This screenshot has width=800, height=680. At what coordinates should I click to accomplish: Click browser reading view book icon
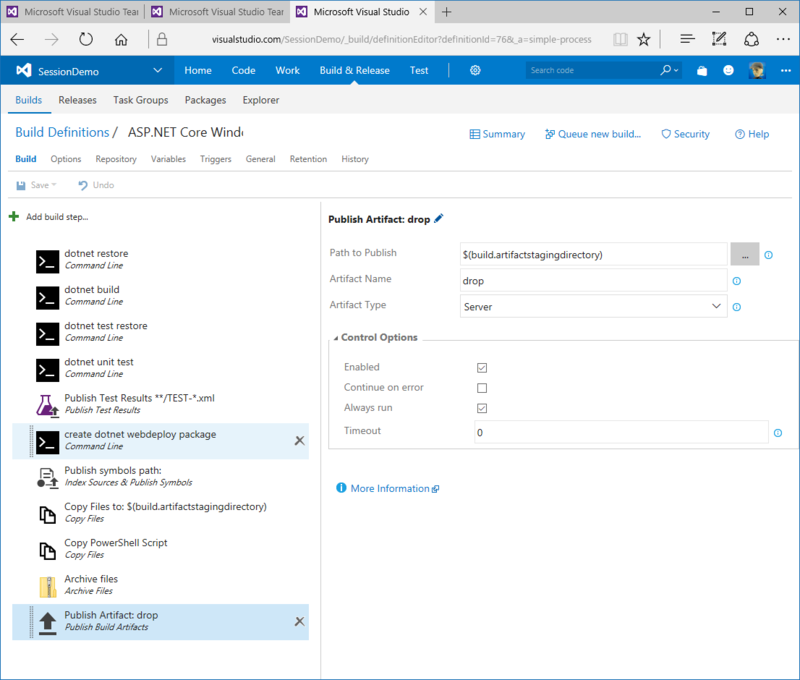620,39
